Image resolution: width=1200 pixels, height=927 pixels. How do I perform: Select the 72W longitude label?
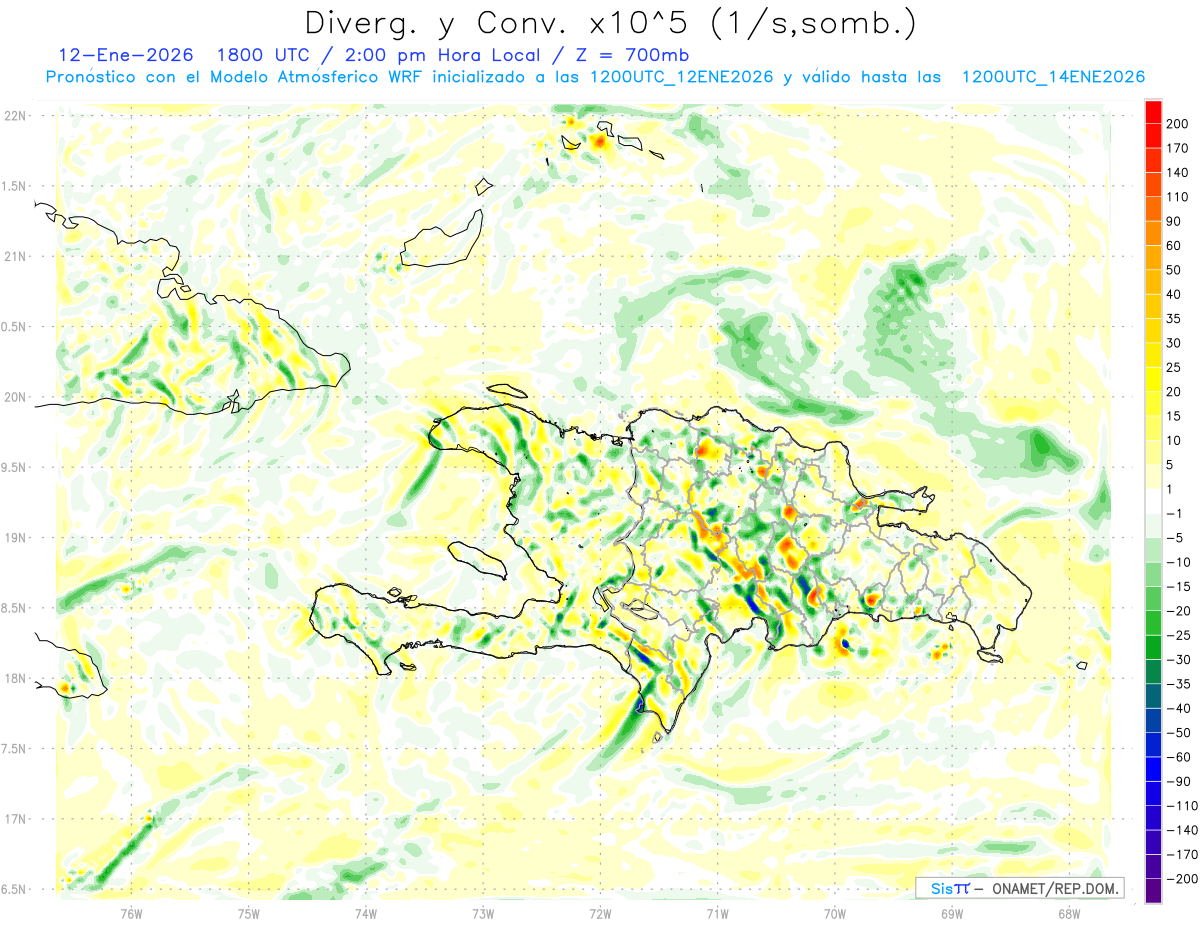click(x=600, y=912)
